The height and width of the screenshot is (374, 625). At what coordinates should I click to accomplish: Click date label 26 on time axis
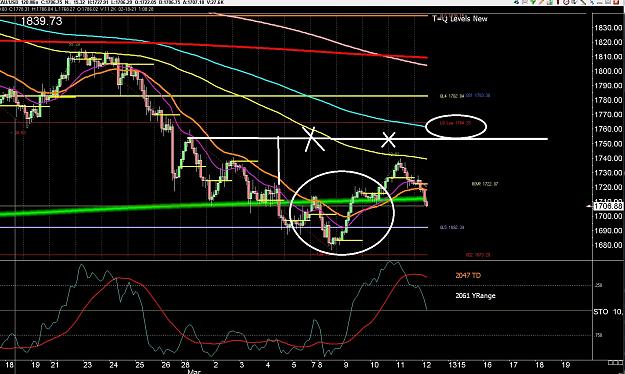click(166, 365)
